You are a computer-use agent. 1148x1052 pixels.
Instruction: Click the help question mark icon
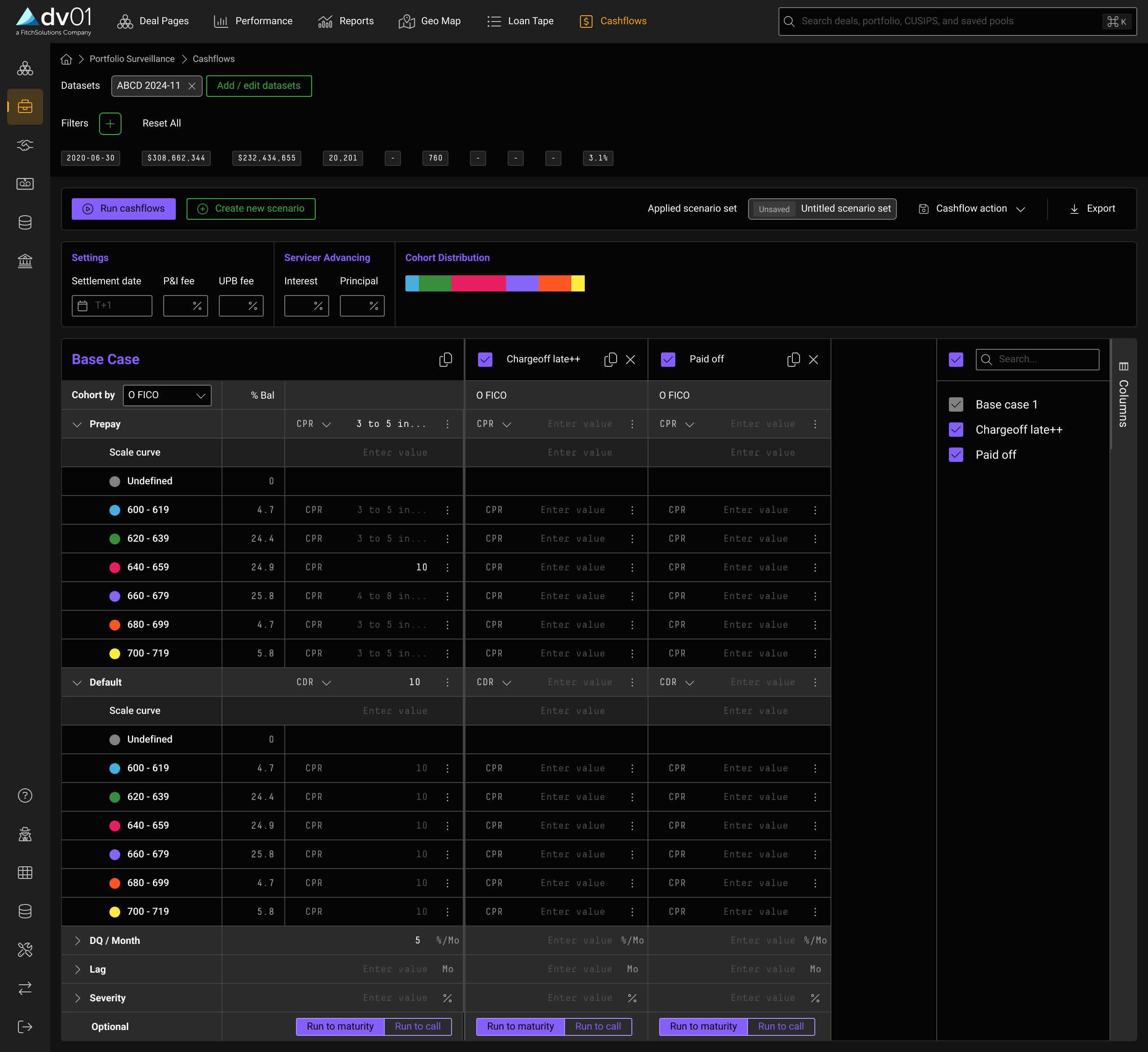point(25,796)
